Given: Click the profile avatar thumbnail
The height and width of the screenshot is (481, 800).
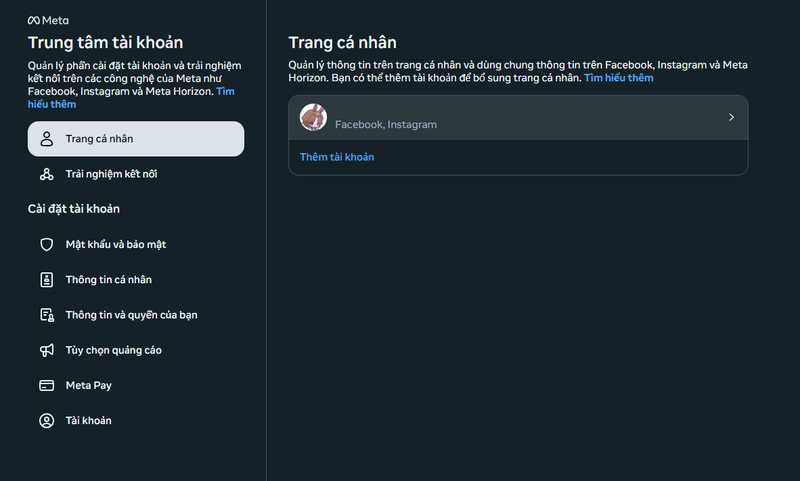Looking at the screenshot, I should [x=313, y=117].
